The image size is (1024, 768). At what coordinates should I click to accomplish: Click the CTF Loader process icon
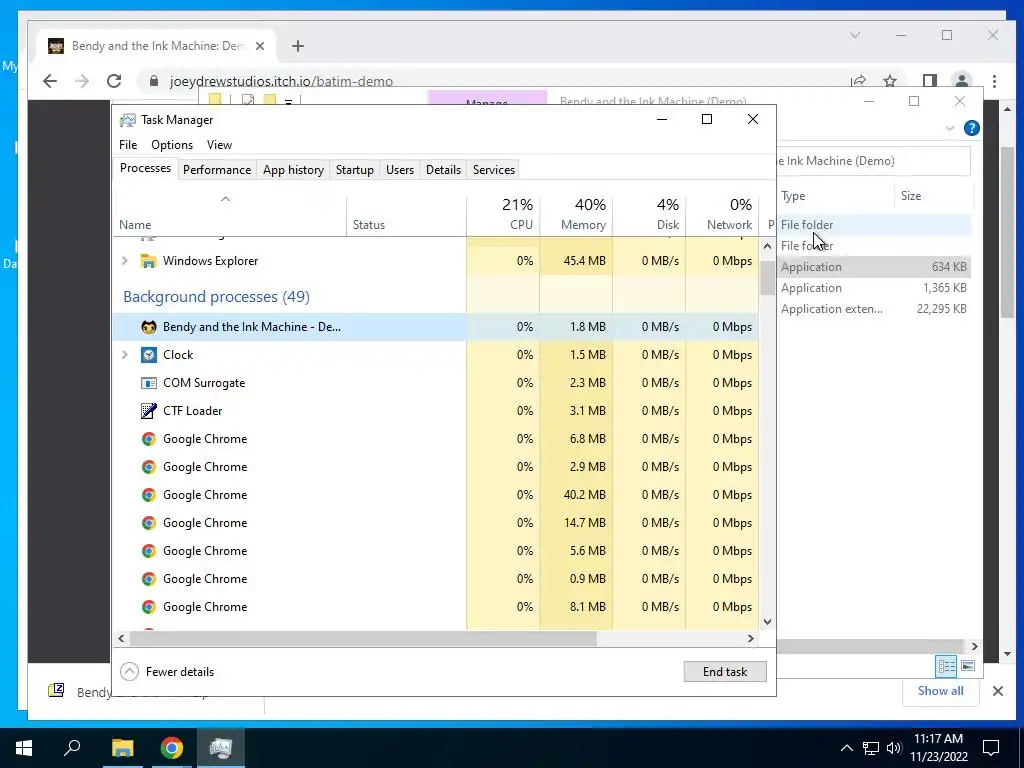[x=149, y=411]
